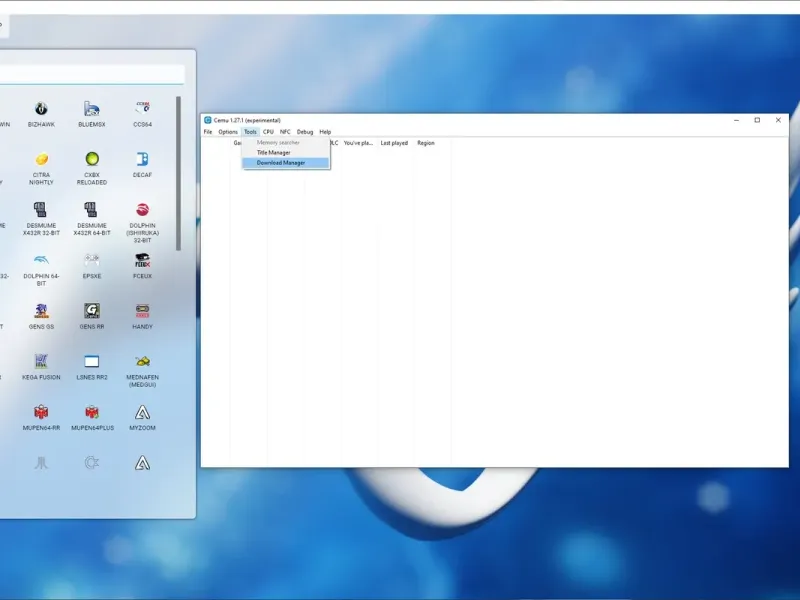800x600 pixels.
Task: Open the CCS64 emulator icon
Action: pos(142,108)
